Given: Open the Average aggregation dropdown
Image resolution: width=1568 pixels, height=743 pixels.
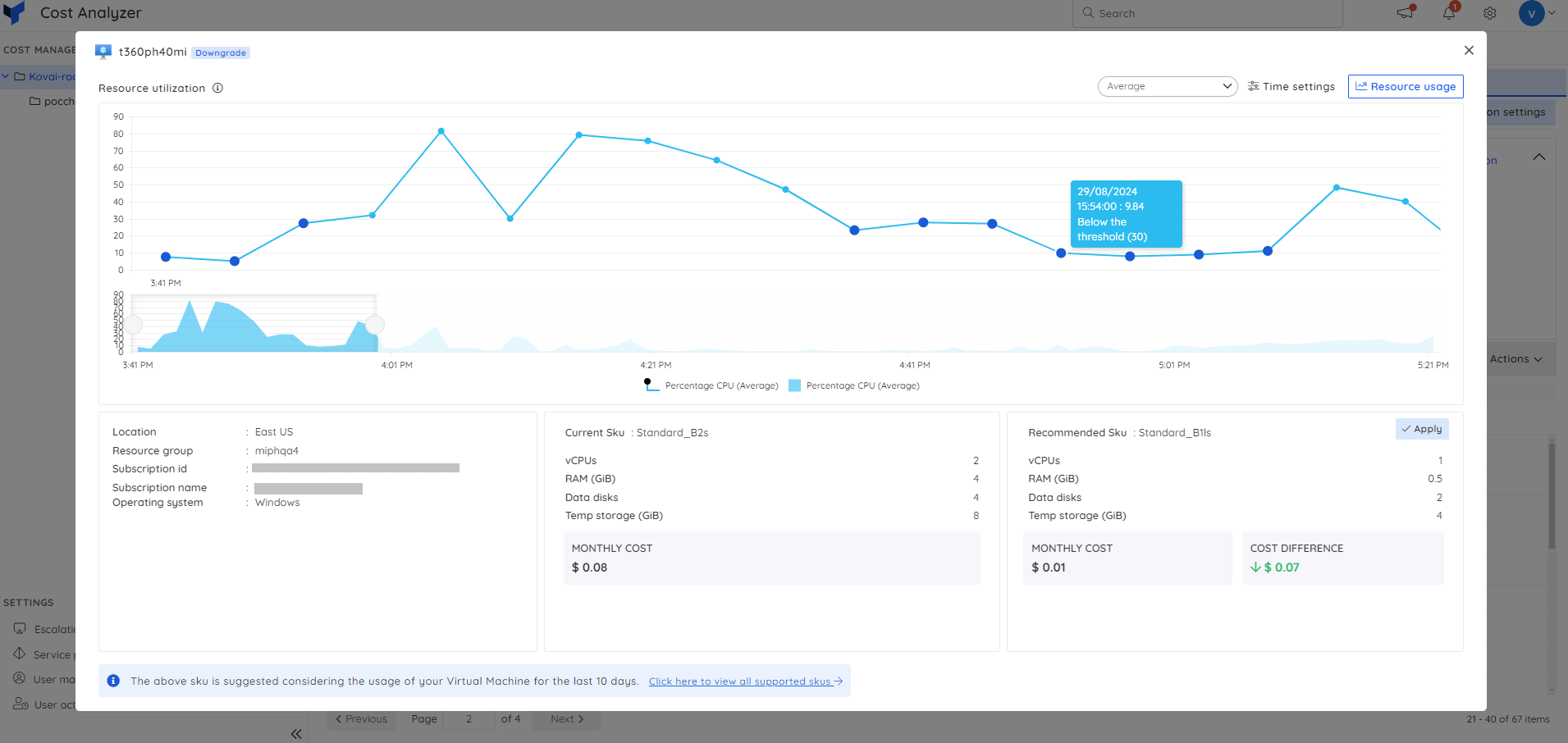Looking at the screenshot, I should tap(1167, 86).
